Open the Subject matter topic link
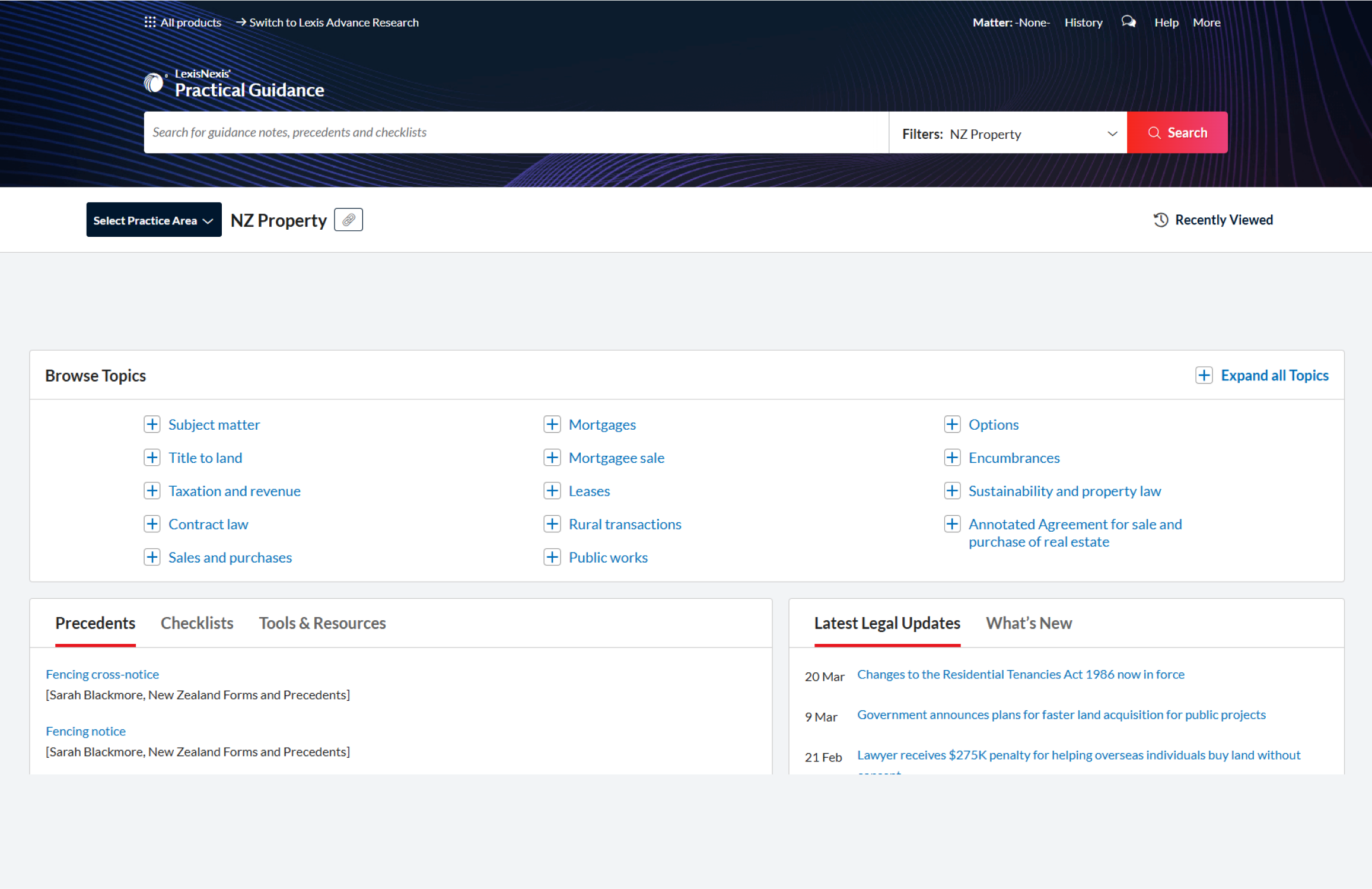Viewport: 1372px width, 889px height. (x=214, y=424)
